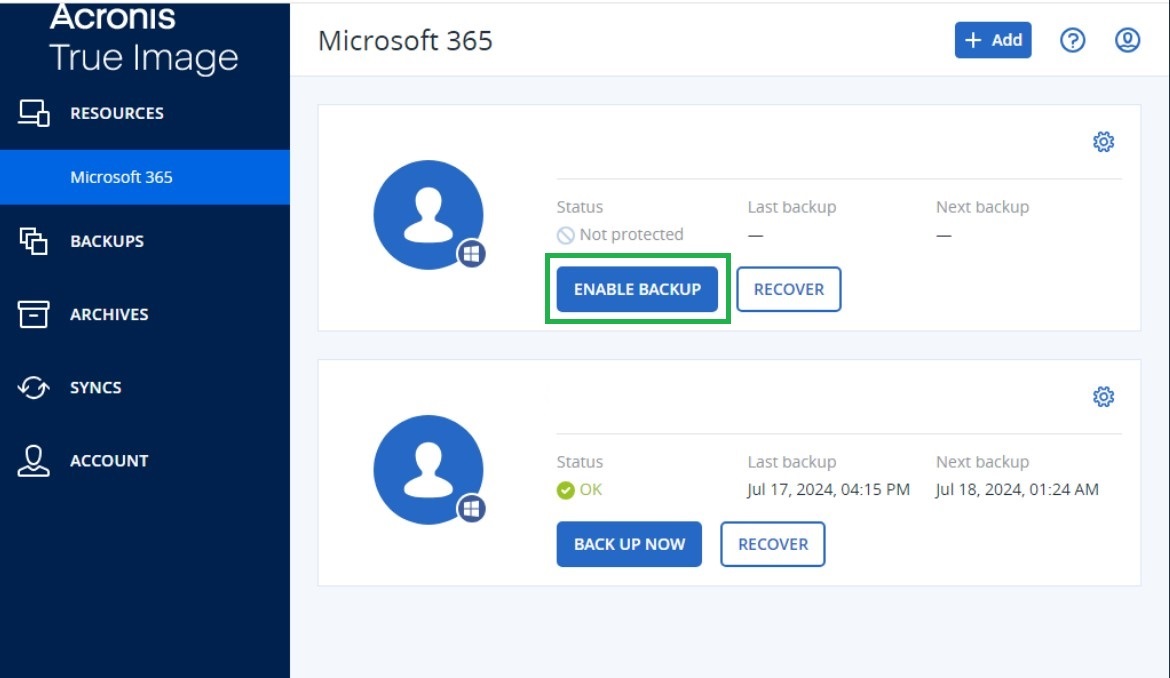Open settings gear on the unprotected account card

pos(1103,141)
